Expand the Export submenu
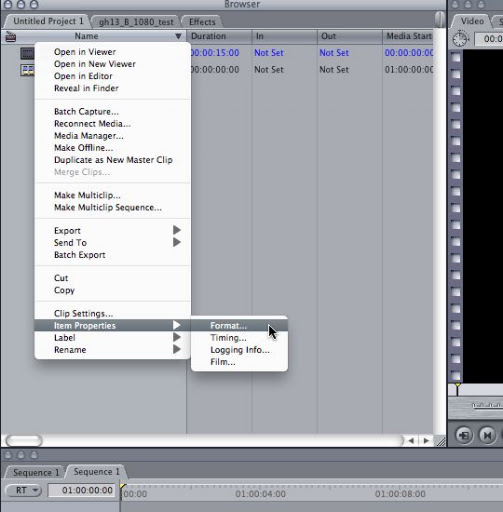The height and width of the screenshot is (512, 503). click(x=177, y=230)
